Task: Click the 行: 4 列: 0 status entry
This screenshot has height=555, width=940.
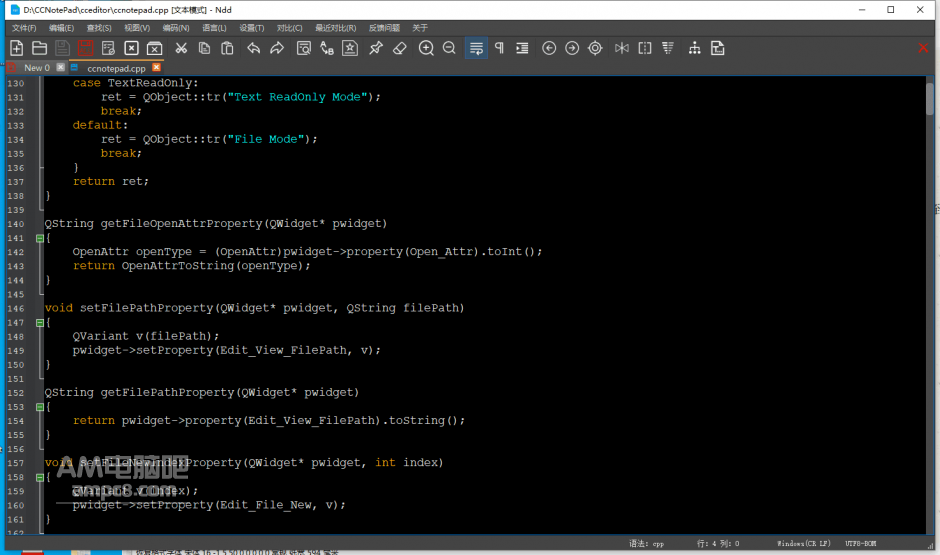Action: (x=718, y=544)
